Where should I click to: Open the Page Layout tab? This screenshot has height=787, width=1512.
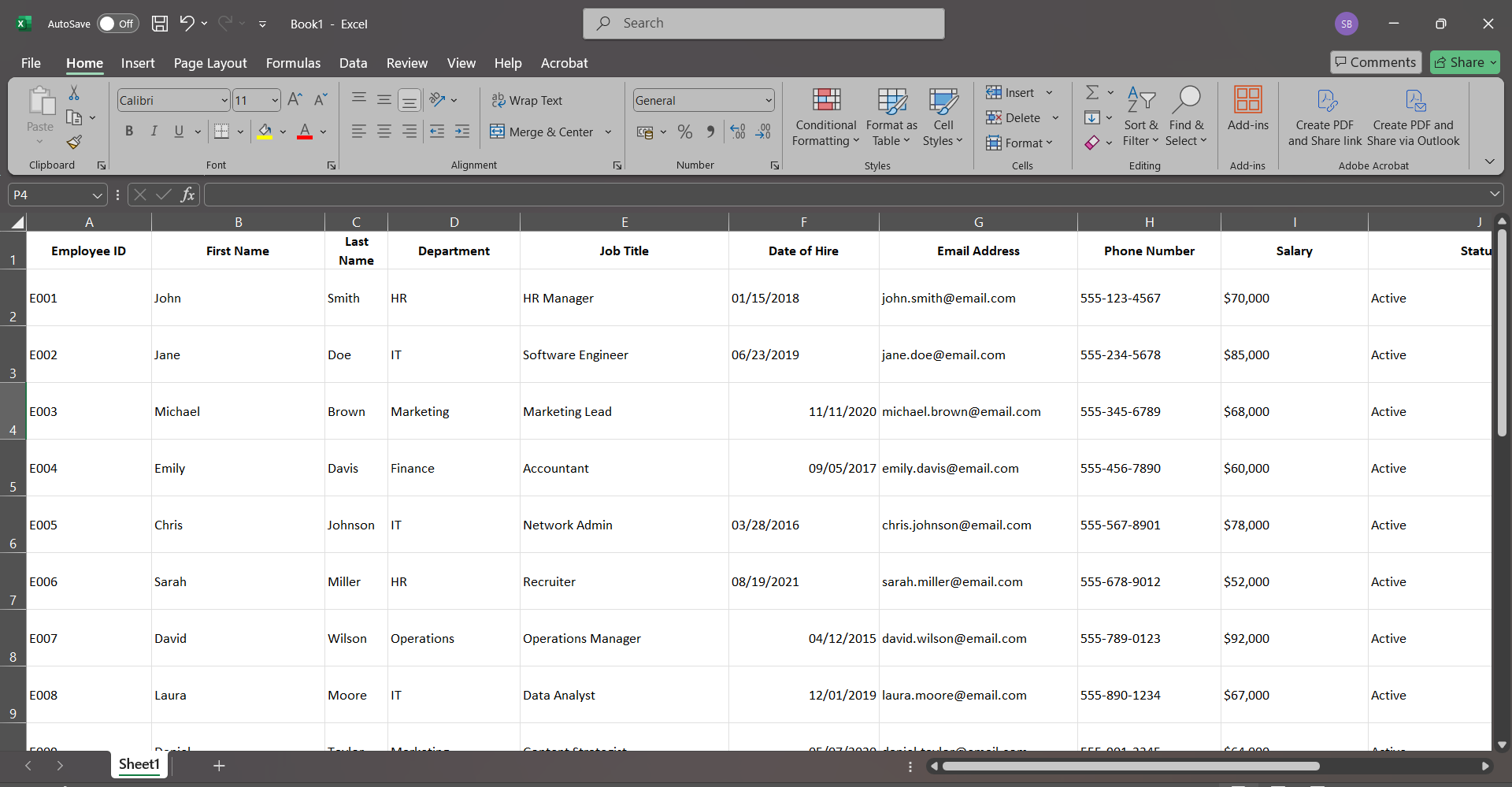tap(210, 63)
